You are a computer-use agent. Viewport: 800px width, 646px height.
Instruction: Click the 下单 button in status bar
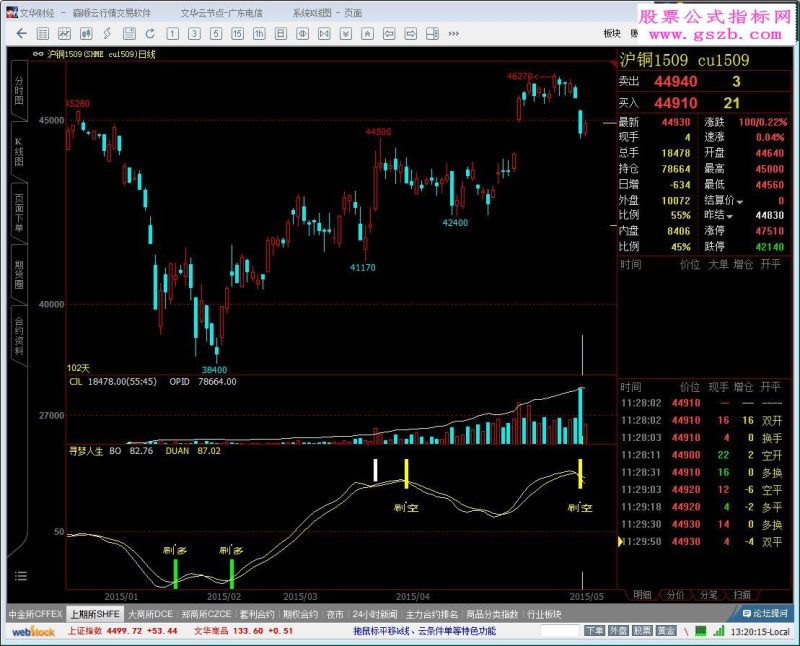pos(594,631)
